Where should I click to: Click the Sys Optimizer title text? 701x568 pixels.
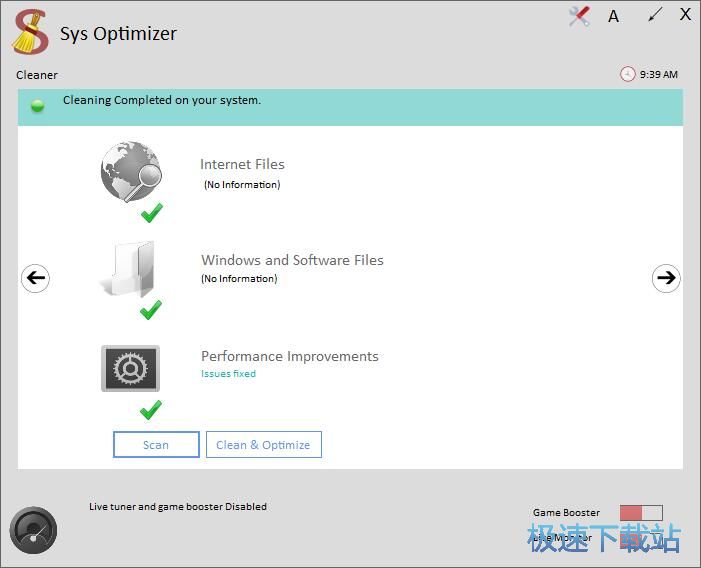click(118, 34)
